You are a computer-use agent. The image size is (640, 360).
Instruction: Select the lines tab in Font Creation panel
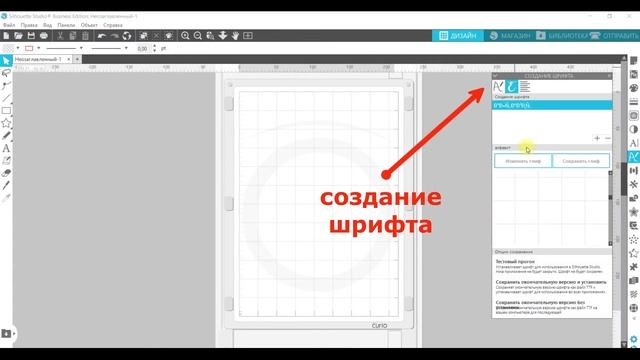[524, 87]
